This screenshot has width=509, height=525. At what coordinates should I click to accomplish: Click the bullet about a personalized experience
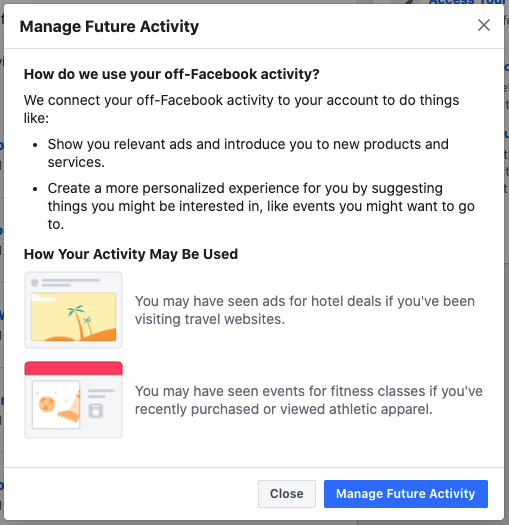pyautogui.click(x=261, y=206)
